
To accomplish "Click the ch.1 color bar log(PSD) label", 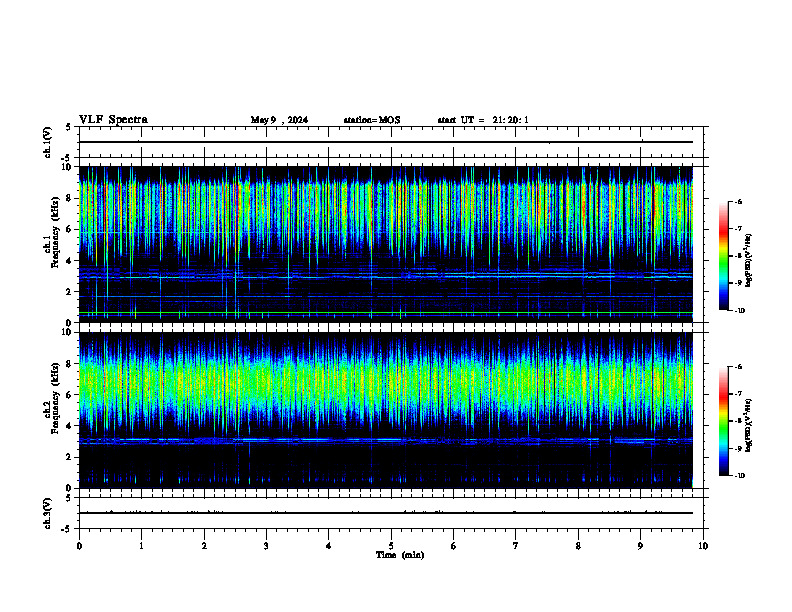I will tap(749, 260).
